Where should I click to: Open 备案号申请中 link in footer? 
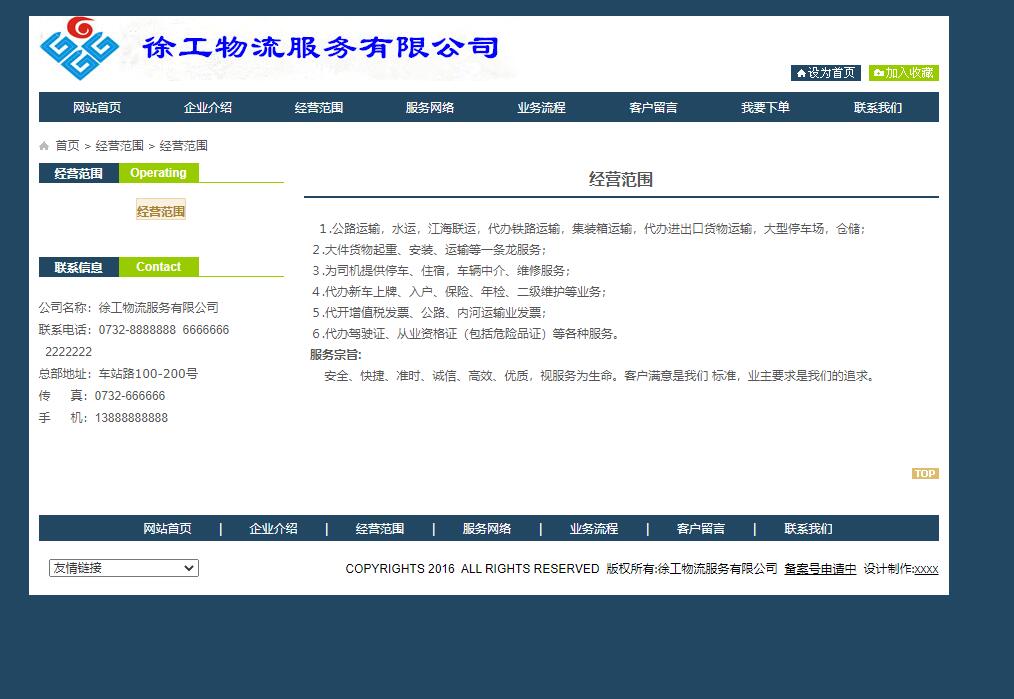click(822, 568)
